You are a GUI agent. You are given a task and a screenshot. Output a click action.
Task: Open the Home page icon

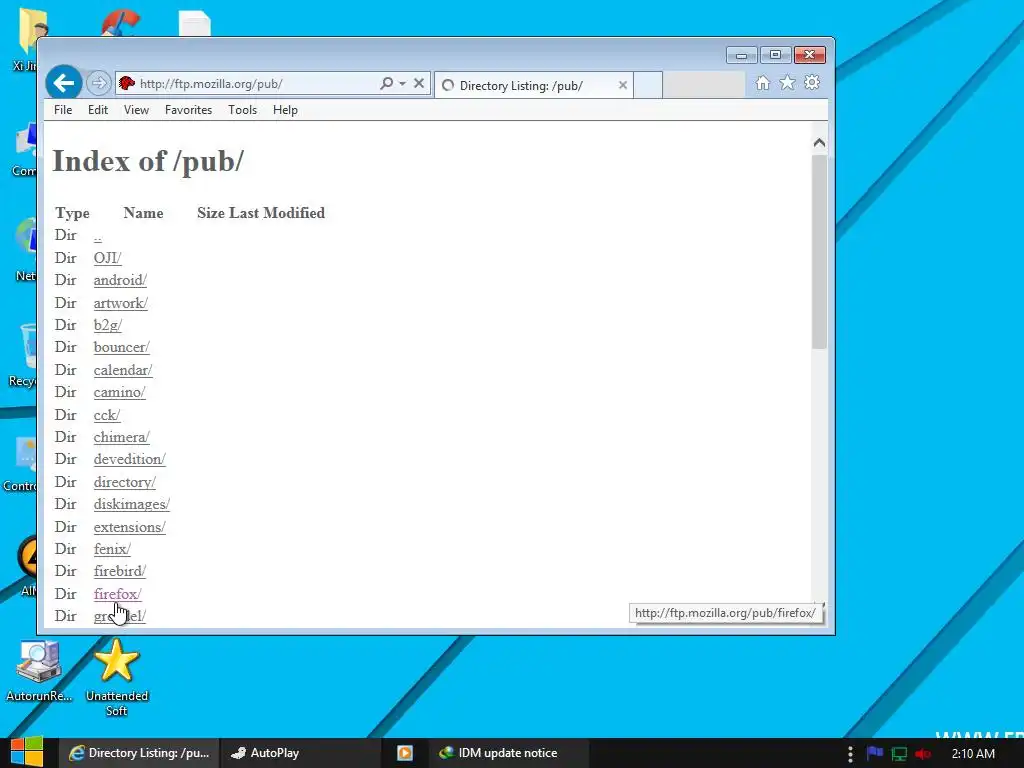click(x=763, y=83)
